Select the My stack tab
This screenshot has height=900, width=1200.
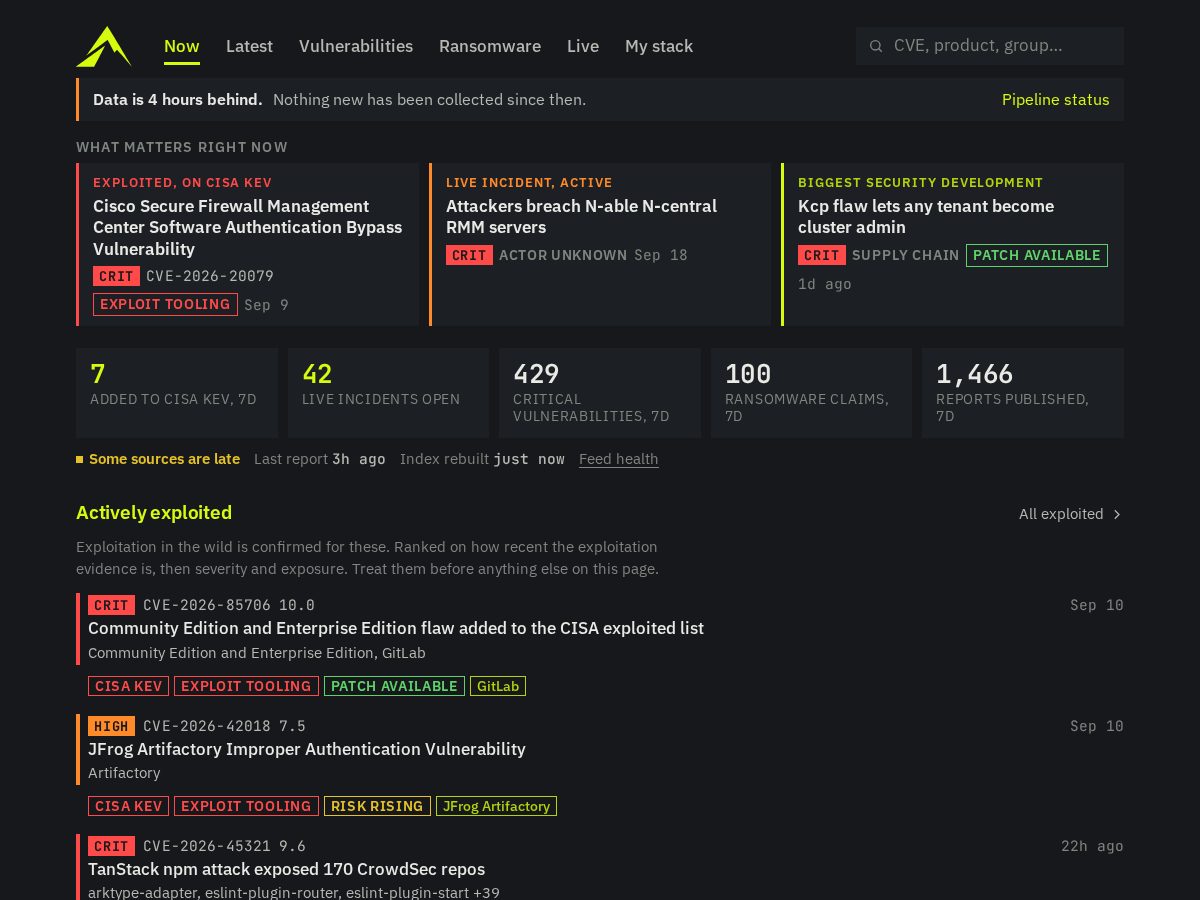click(659, 46)
